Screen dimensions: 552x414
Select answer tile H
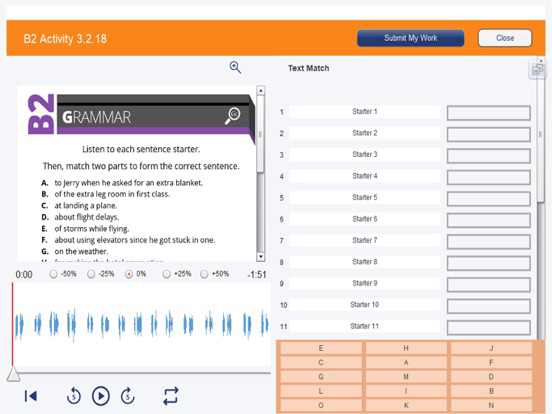point(406,348)
